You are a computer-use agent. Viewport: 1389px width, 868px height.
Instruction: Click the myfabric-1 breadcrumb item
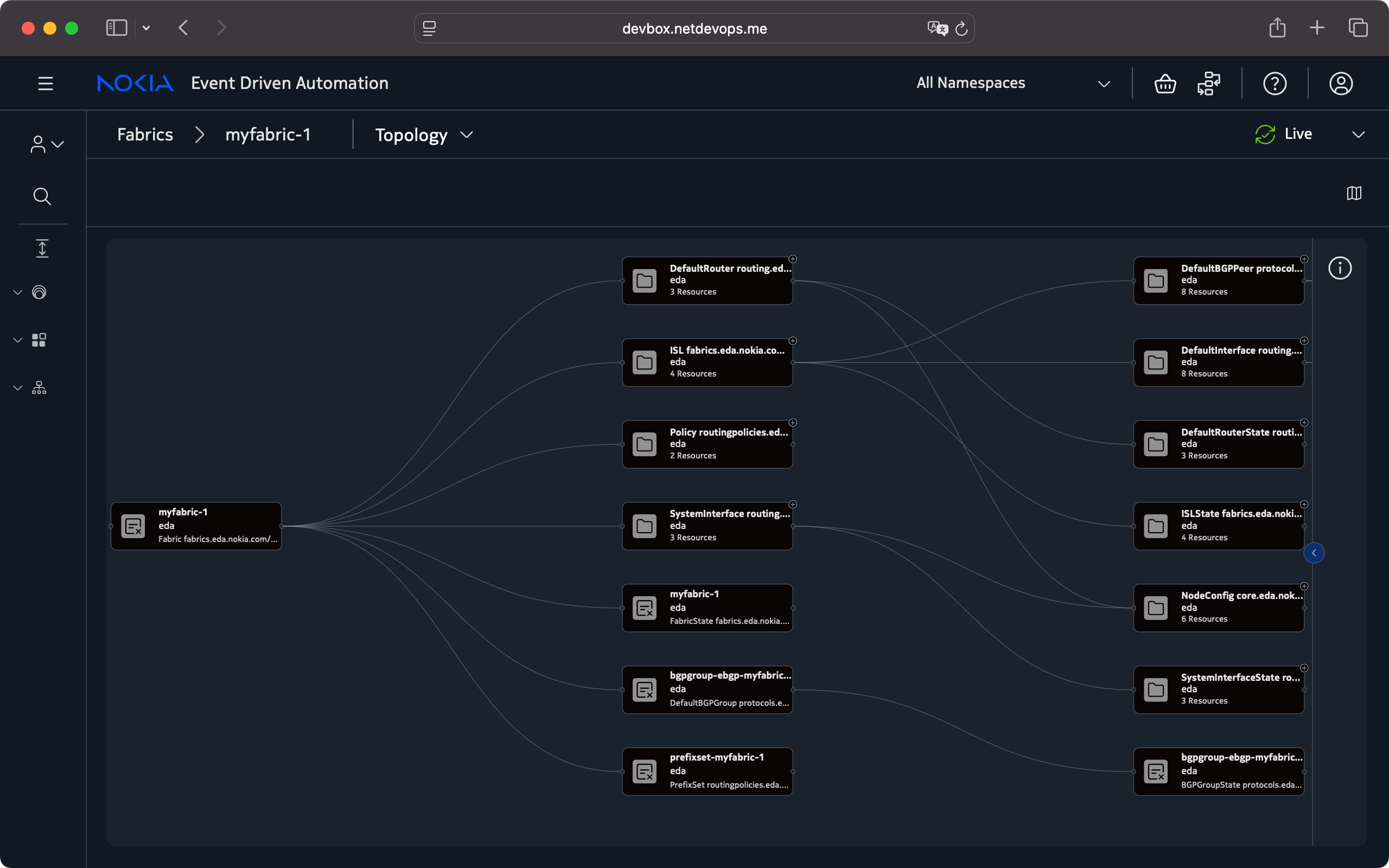click(267, 135)
